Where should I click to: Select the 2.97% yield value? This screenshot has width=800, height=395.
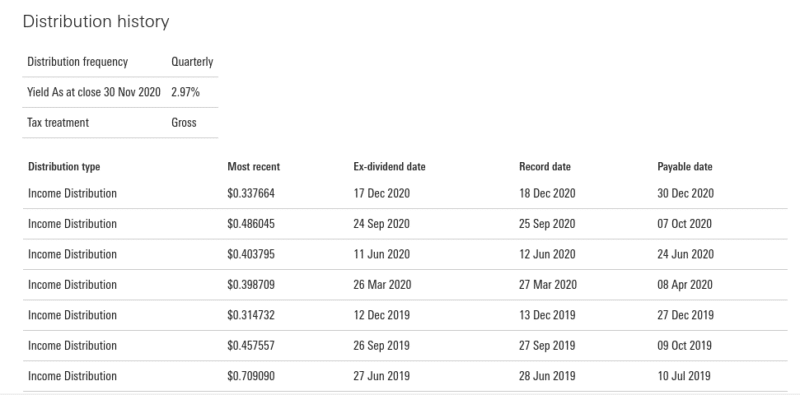pos(186,92)
